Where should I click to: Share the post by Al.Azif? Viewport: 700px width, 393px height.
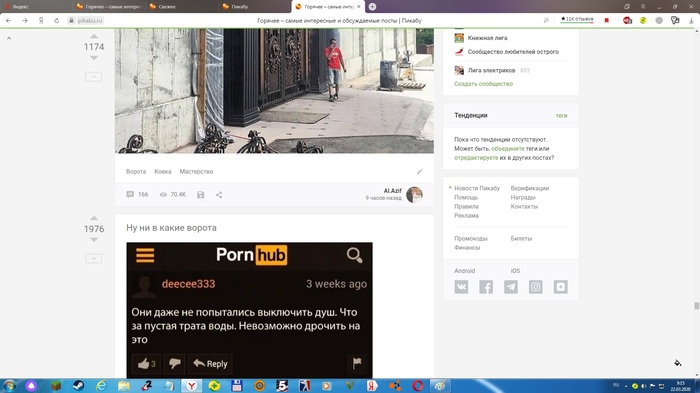pos(219,195)
